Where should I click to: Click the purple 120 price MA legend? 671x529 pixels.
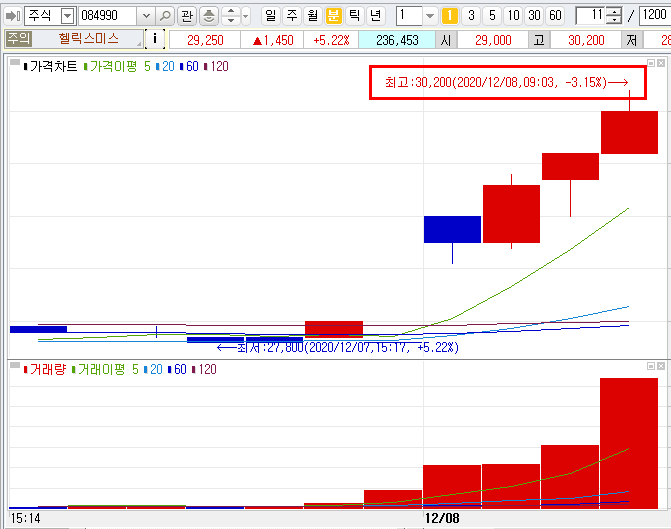pyautogui.click(x=216, y=66)
